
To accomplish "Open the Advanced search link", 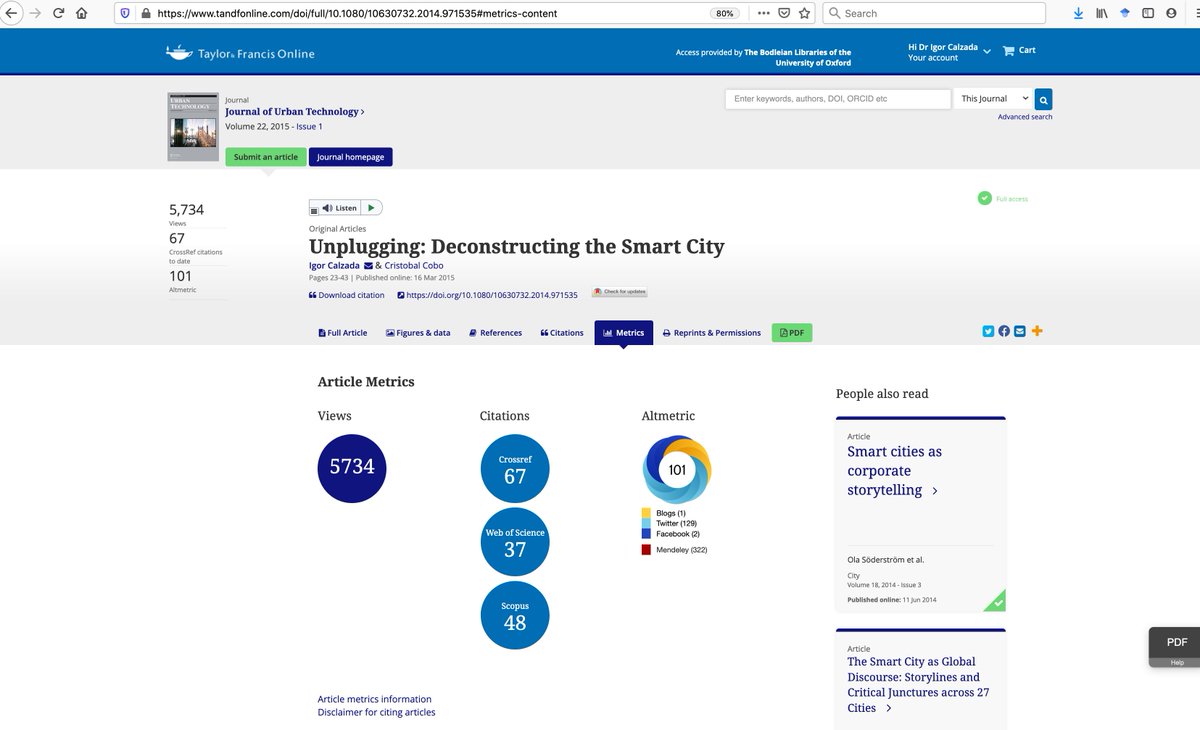I will [1025, 117].
